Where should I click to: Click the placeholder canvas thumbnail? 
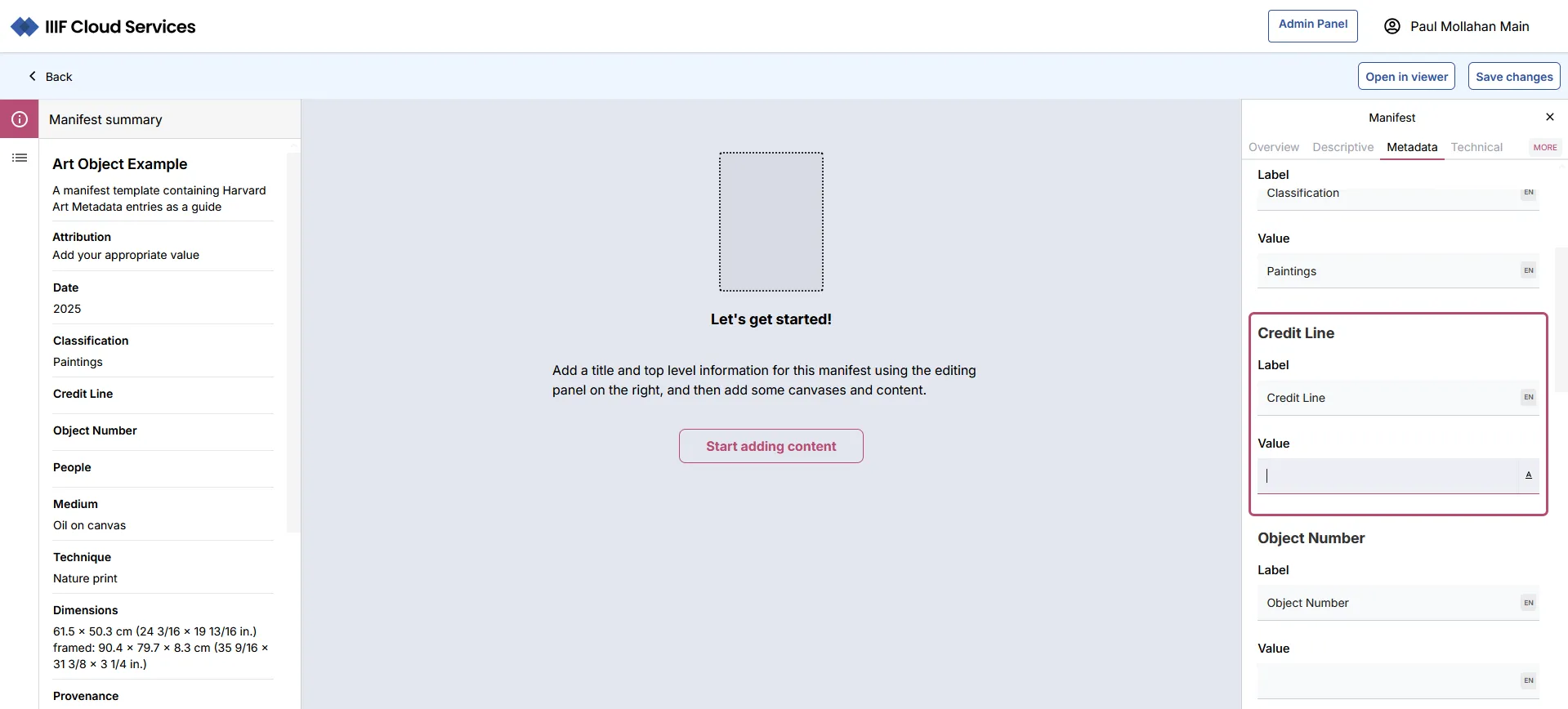point(771,221)
